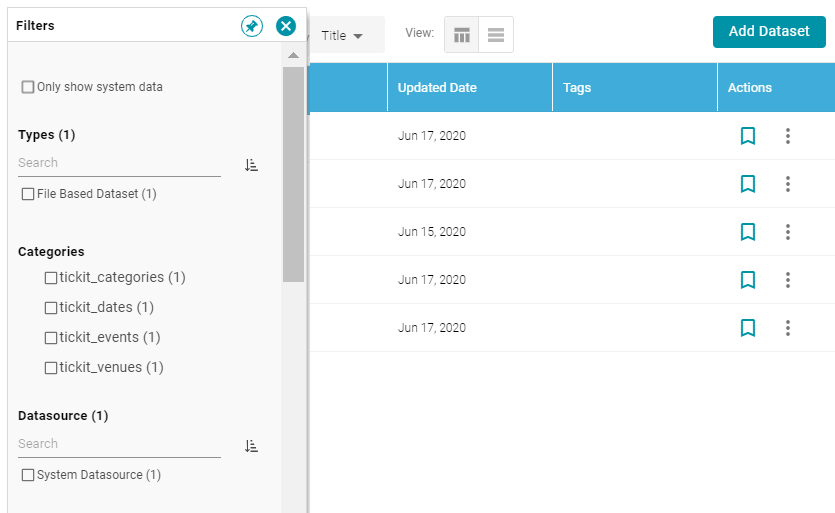Sort the Types filter list
Viewport: 835px width, 513px height.
[x=251, y=165]
